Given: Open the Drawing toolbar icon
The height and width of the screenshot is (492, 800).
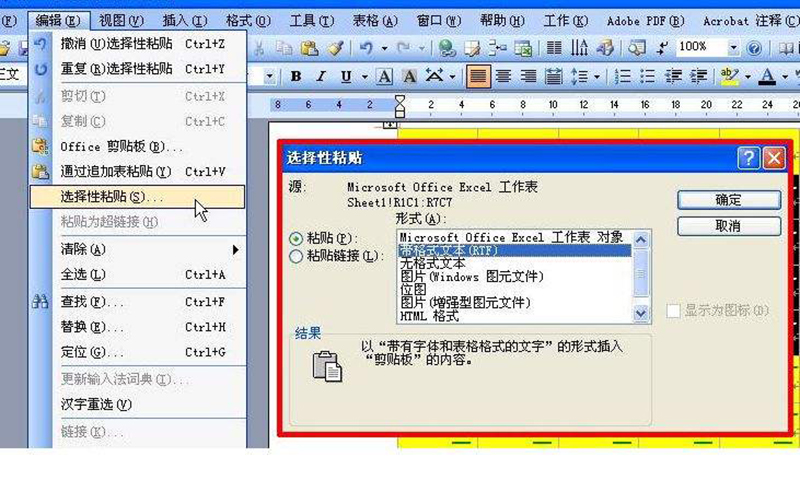Looking at the screenshot, I should coord(605,48).
